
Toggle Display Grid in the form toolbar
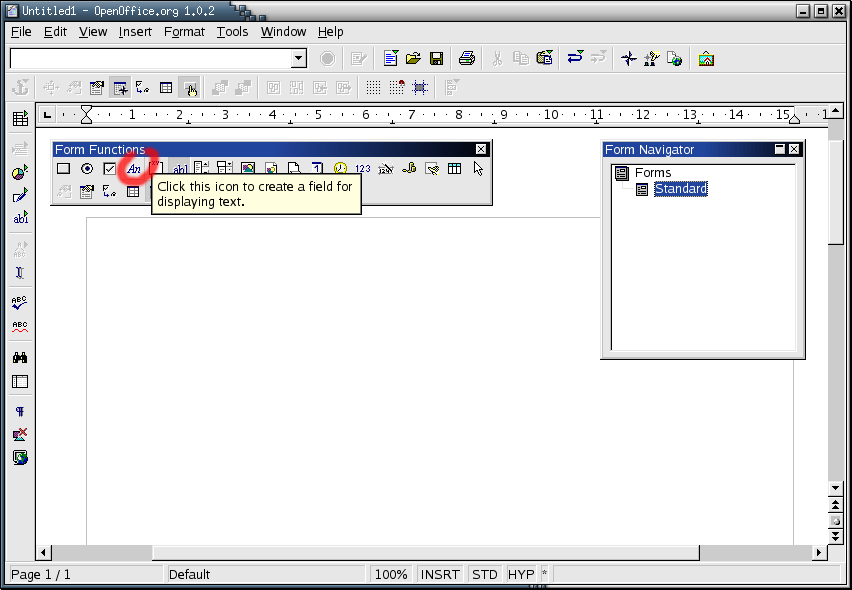coord(373,87)
